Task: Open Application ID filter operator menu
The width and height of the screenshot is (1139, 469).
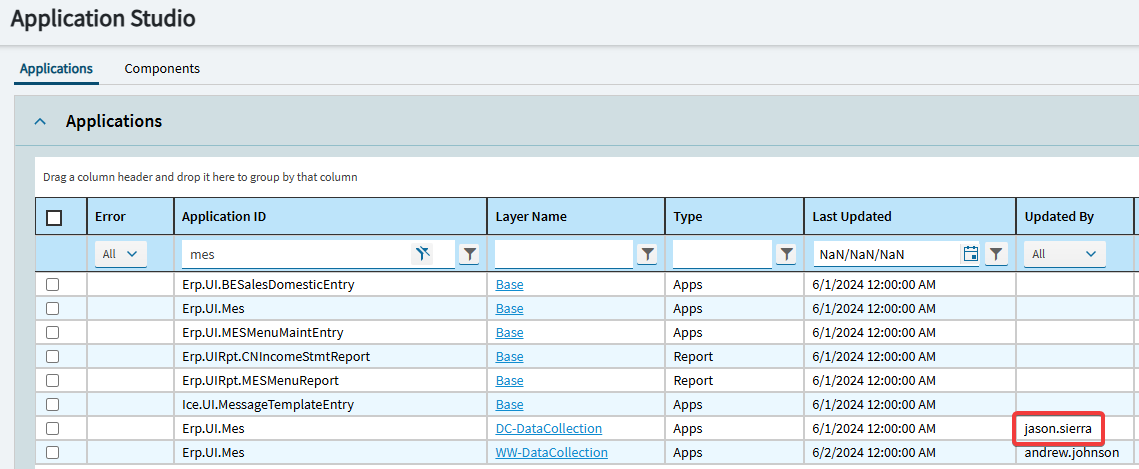Action: 469,254
